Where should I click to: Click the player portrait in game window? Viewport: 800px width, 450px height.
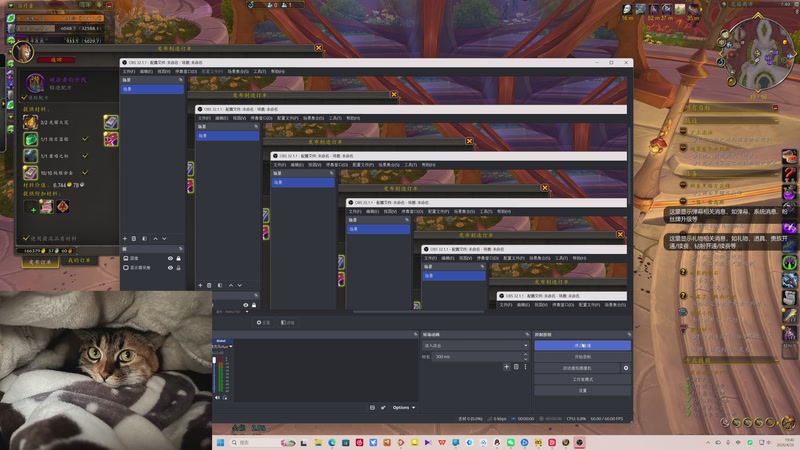pos(22,52)
